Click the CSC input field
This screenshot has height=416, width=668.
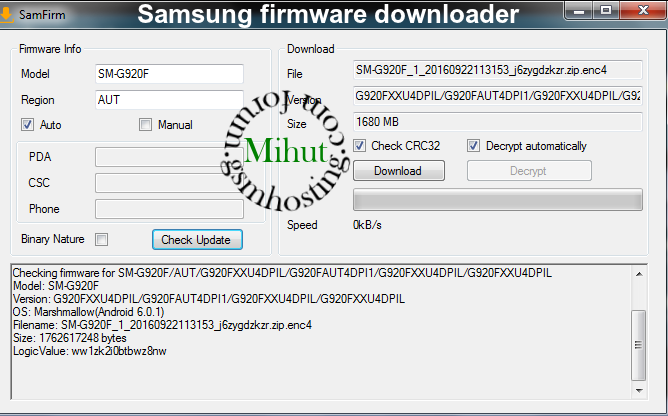[169, 183]
